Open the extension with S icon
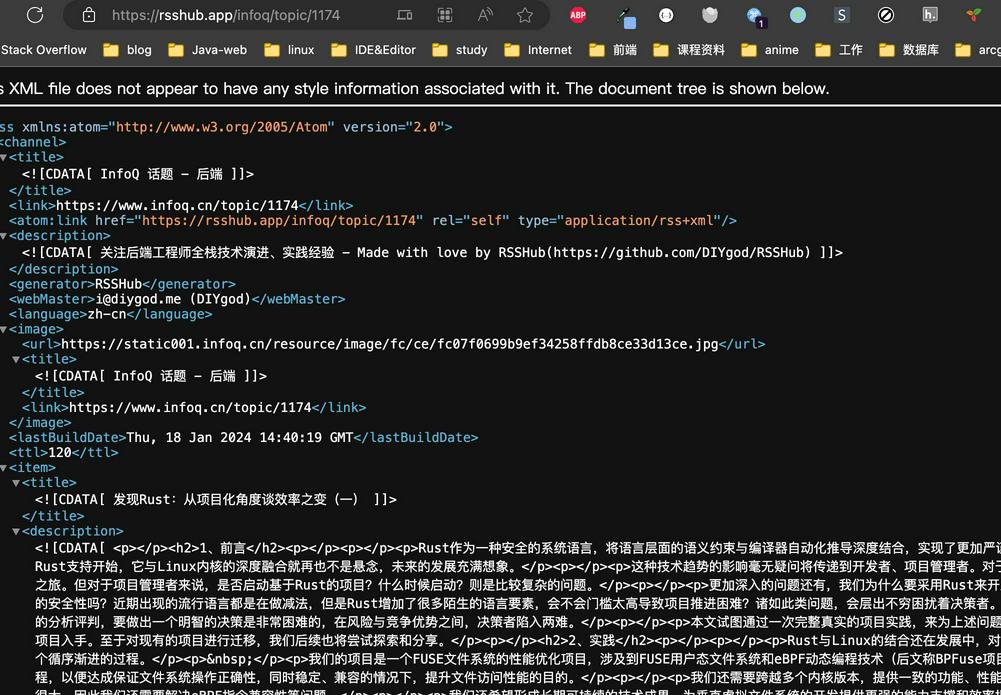 coord(842,15)
